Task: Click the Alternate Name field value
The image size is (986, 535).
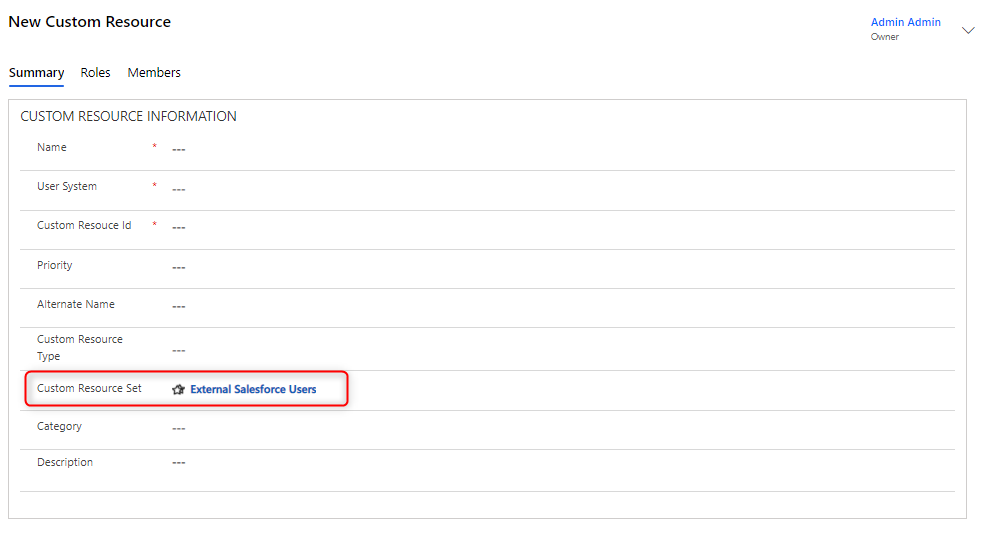Action: pyautogui.click(x=179, y=306)
